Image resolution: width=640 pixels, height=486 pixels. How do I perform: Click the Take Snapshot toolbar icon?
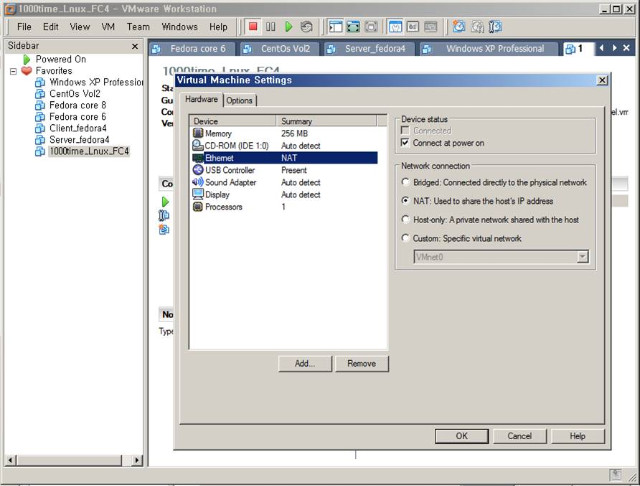pyautogui.click(x=459, y=27)
